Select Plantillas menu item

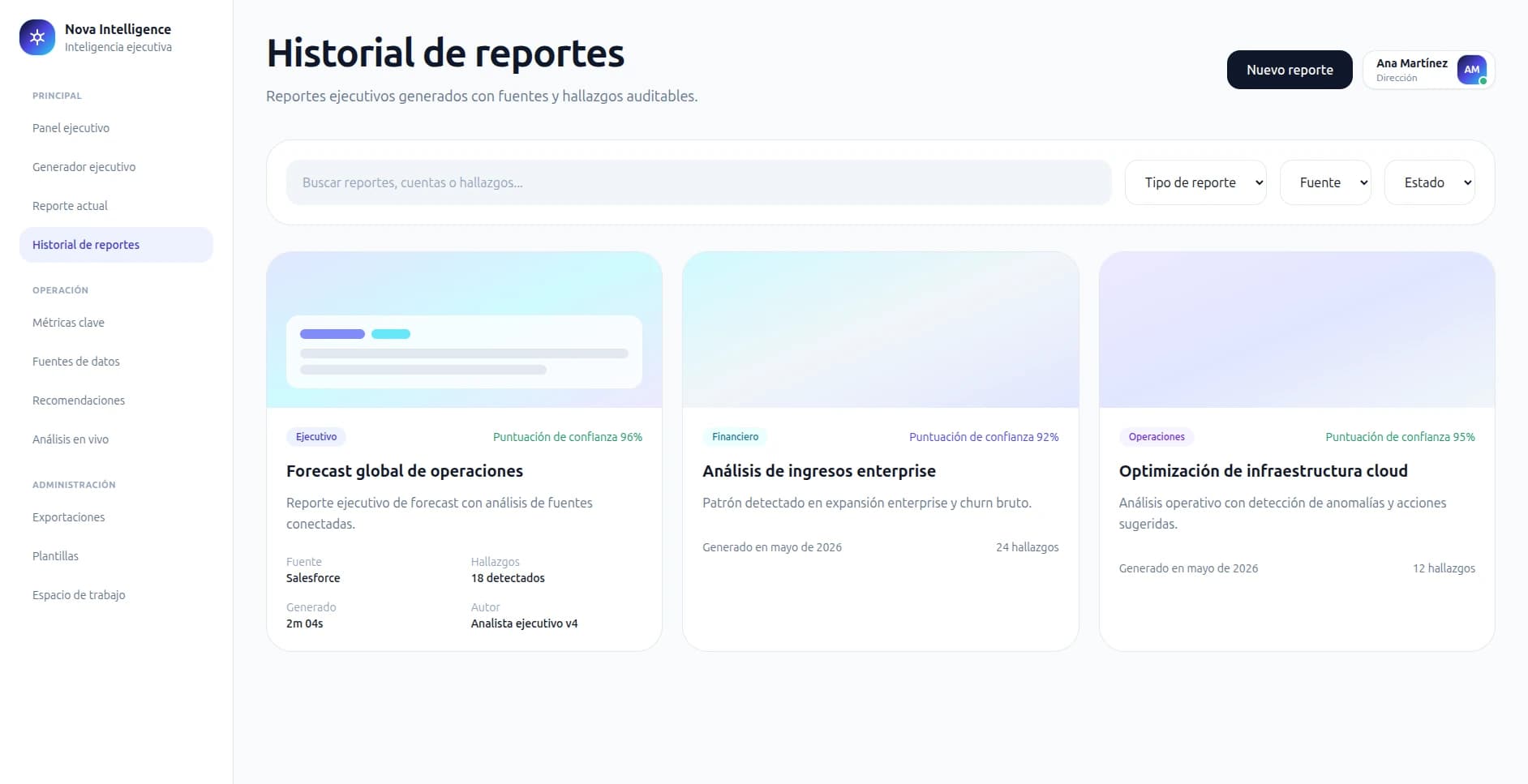coord(116,556)
